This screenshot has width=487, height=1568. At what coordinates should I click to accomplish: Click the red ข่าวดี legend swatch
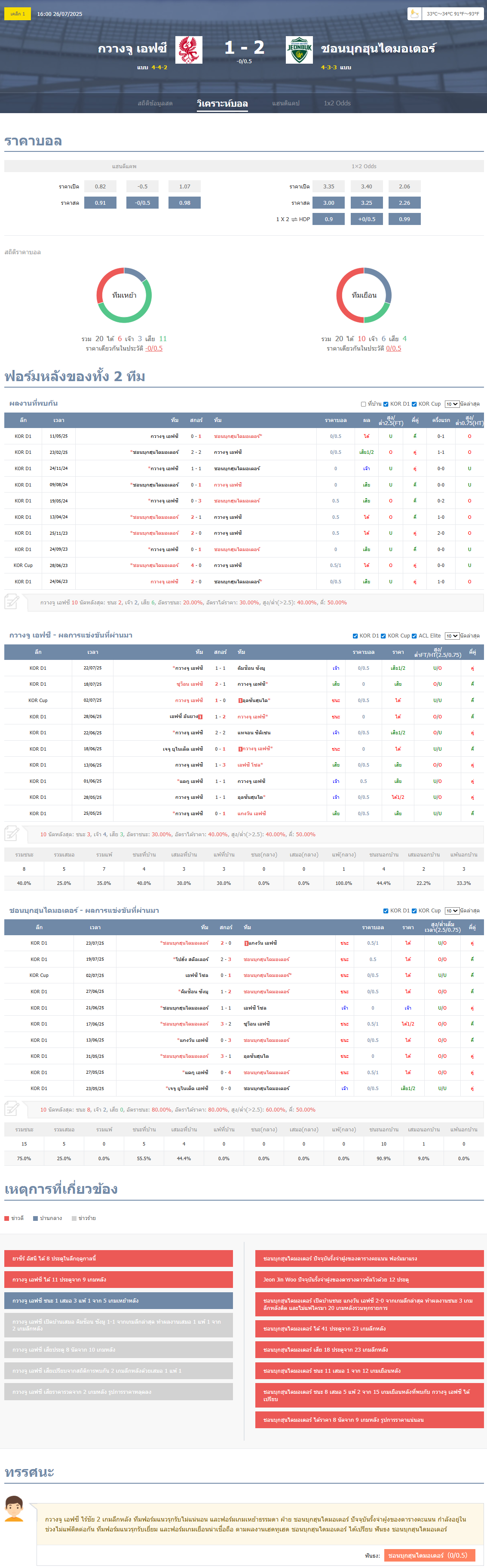(7, 1218)
